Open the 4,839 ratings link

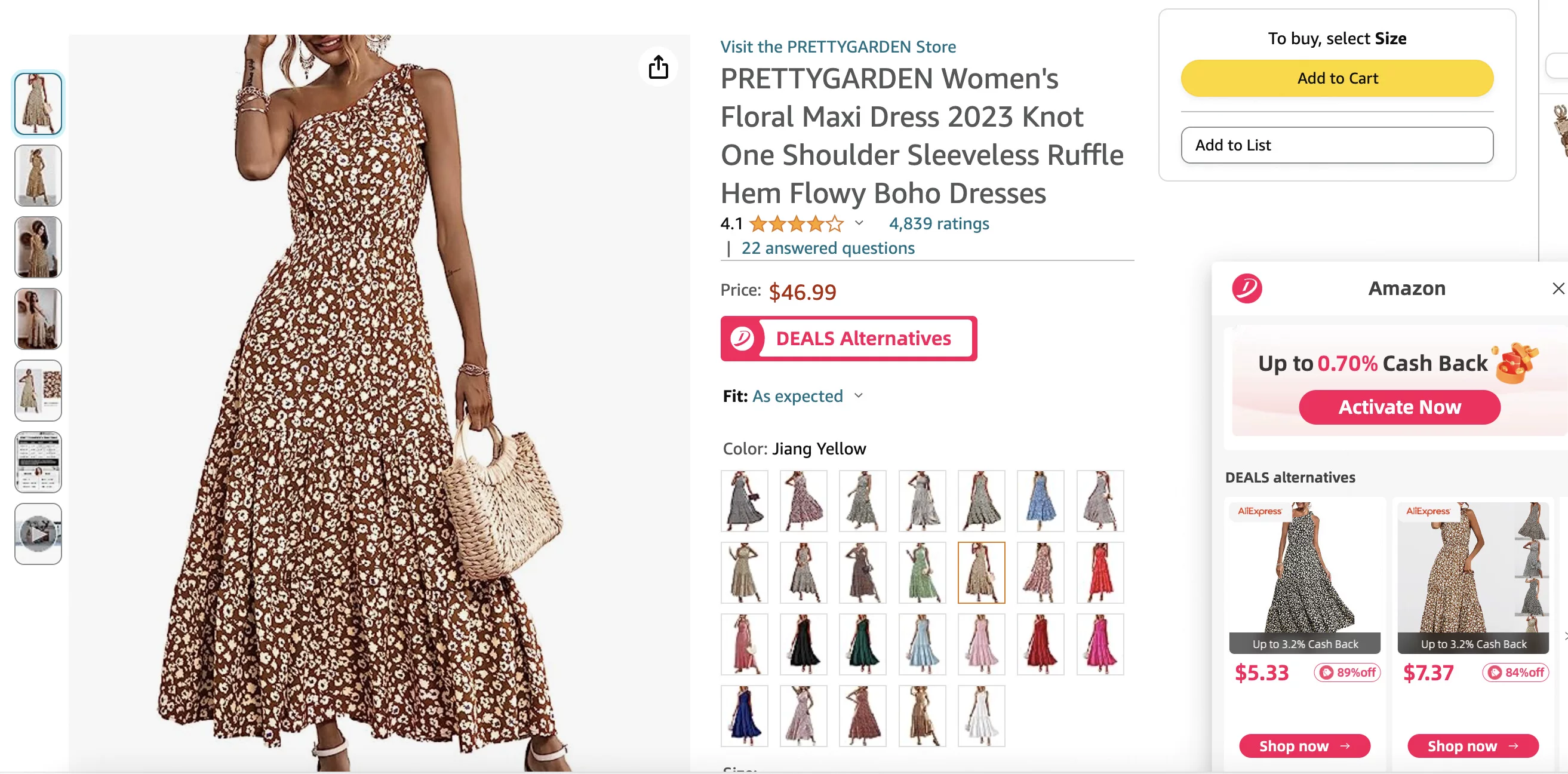(939, 223)
